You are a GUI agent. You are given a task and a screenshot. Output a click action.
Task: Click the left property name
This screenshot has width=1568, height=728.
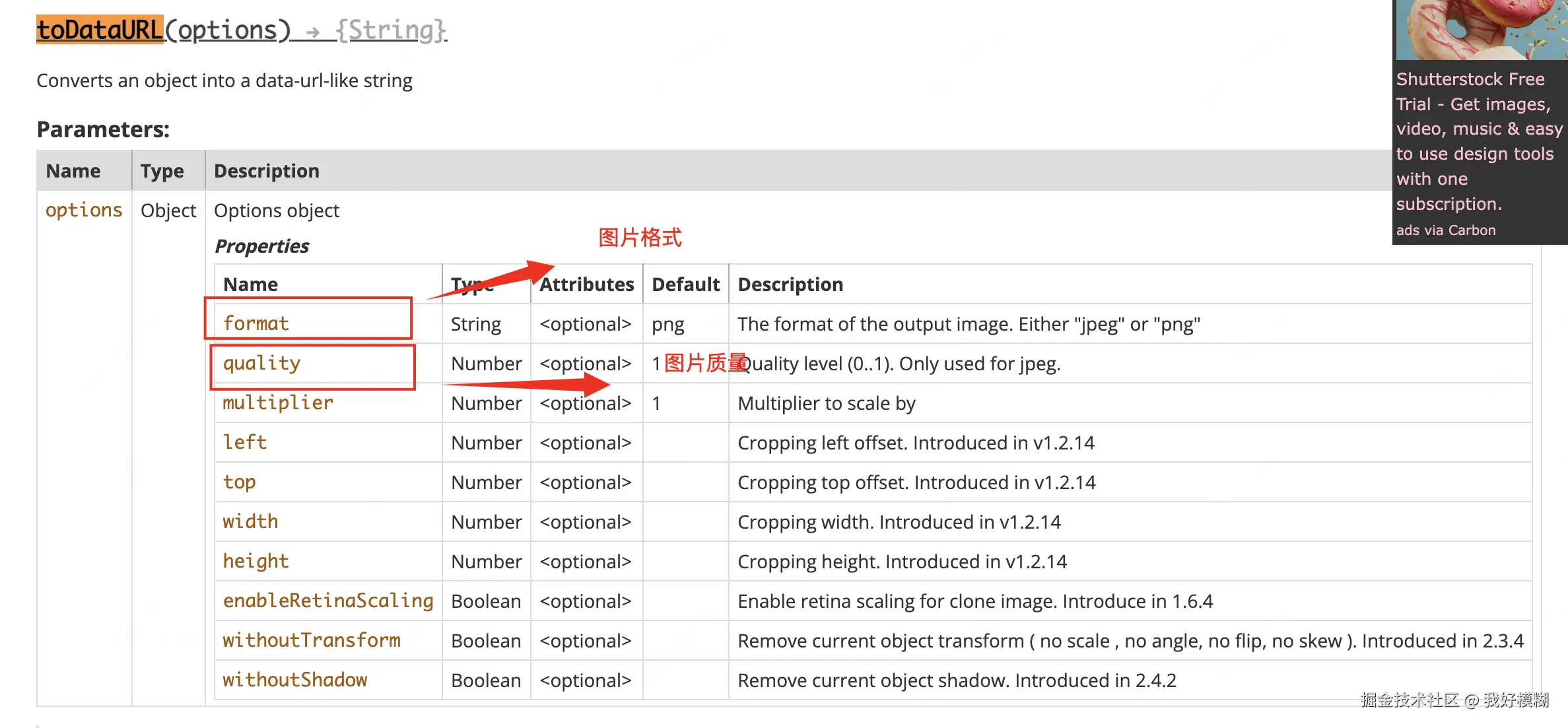tap(244, 442)
